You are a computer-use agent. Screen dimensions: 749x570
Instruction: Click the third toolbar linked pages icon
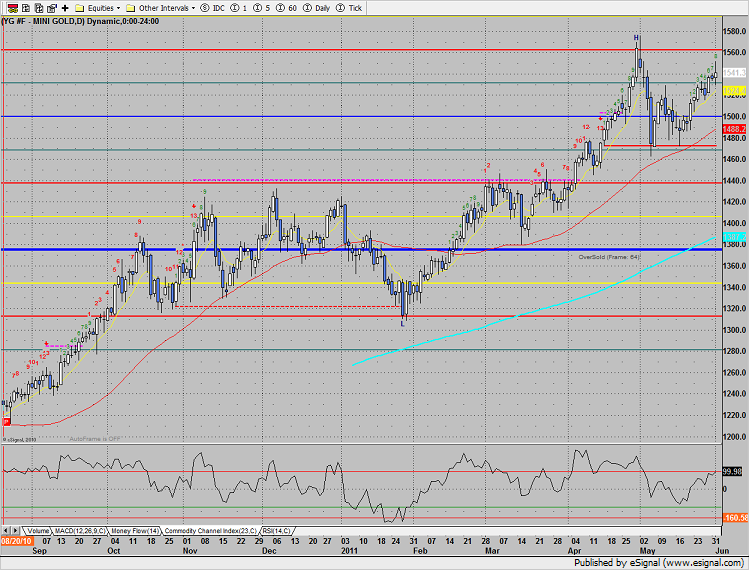point(39,8)
